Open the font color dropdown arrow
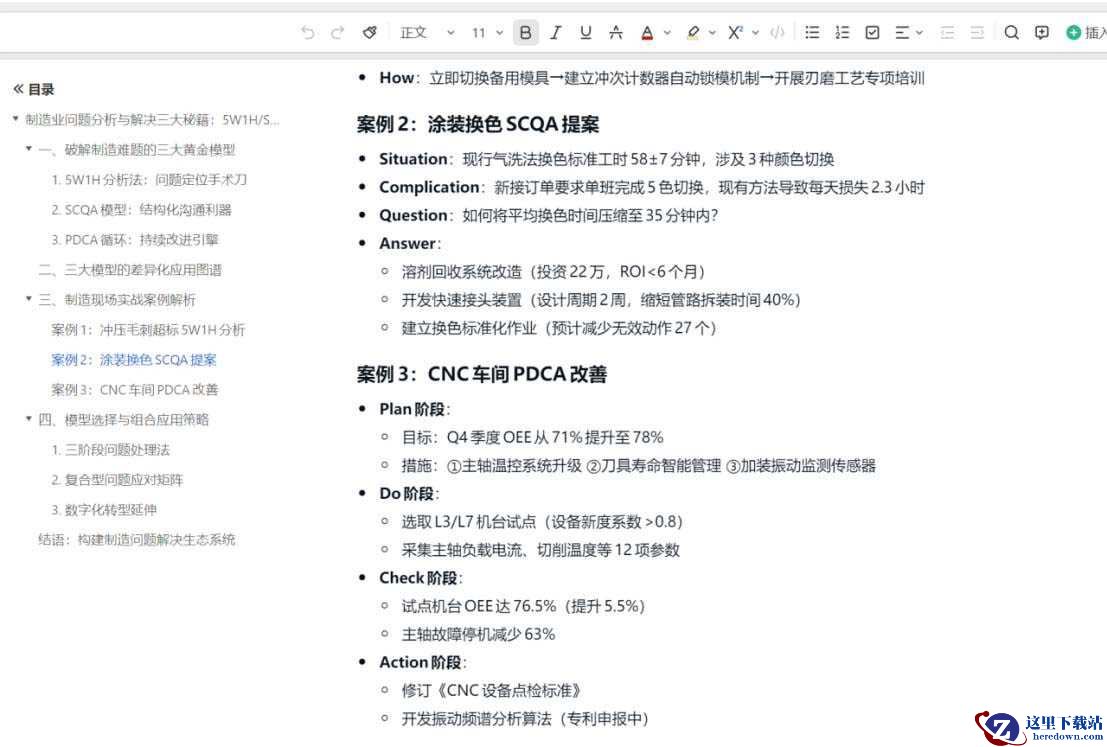This screenshot has width=1107, height=747. pyautogui.click(x=667, y=32)
